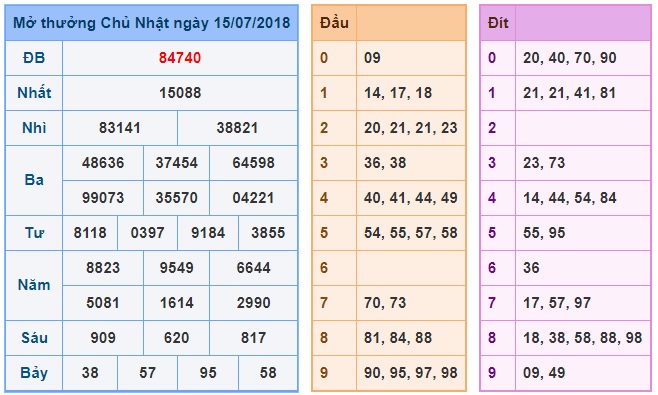
Task: Click seventh prize number 38
Action: [x=90, y=373]
